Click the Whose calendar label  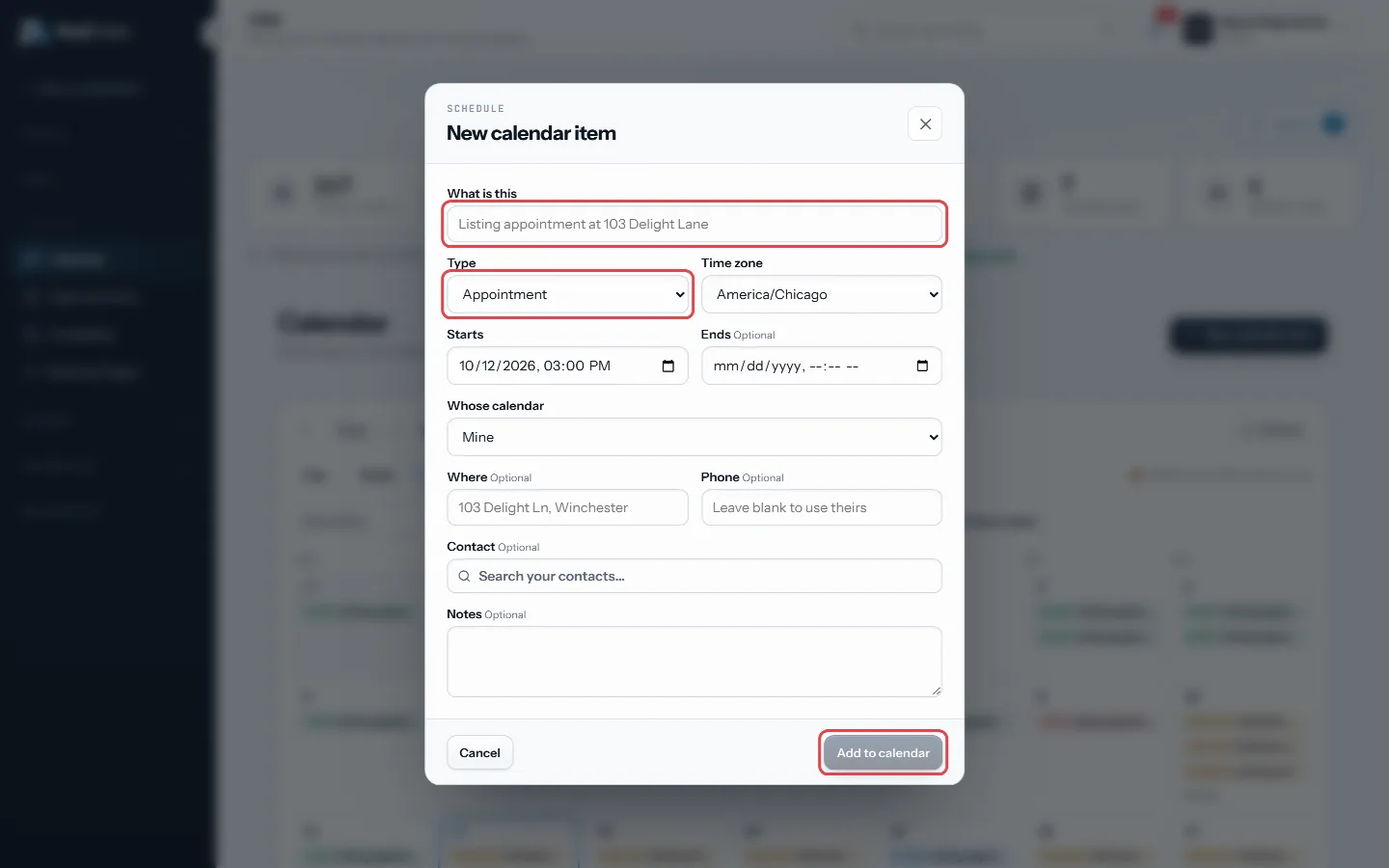(496, 405)
